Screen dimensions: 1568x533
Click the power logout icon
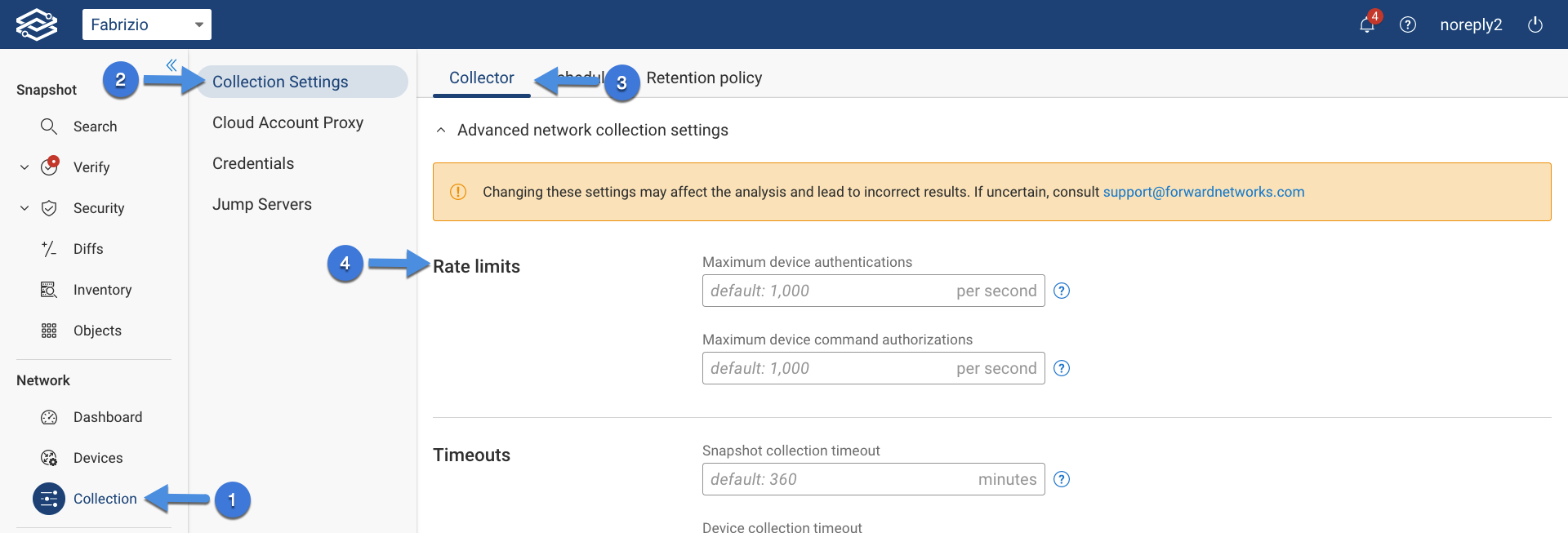[1535, 24]
